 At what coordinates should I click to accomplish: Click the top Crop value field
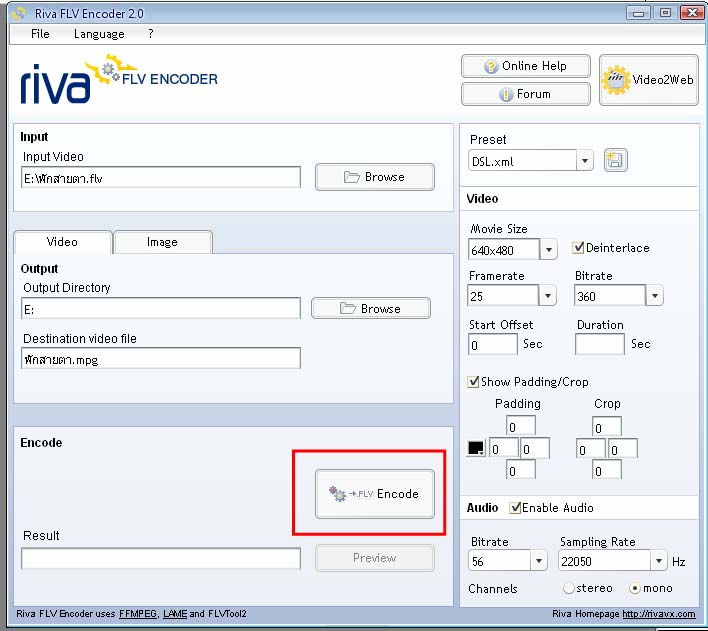tap(606, 426)
